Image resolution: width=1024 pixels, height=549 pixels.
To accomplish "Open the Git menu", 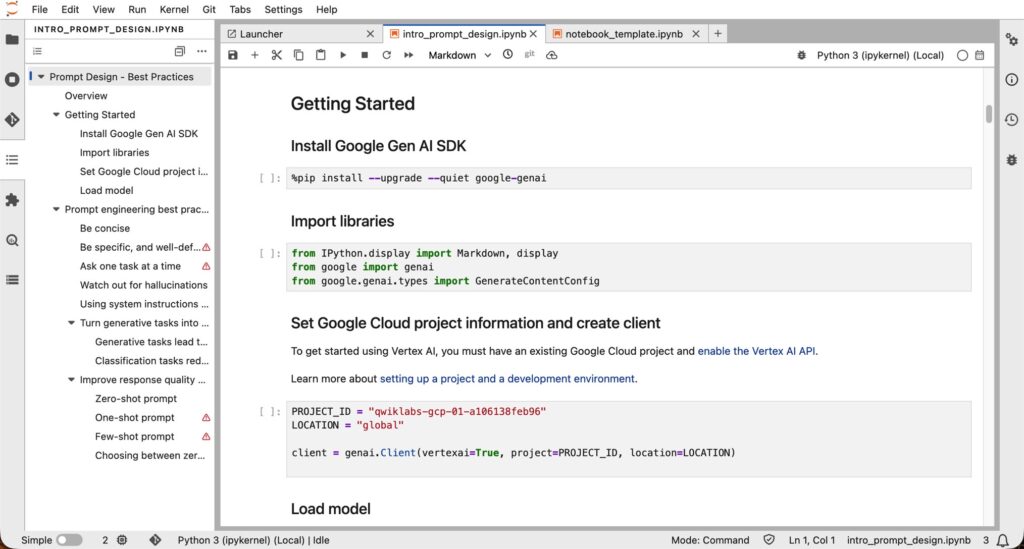I will point(209,9).
